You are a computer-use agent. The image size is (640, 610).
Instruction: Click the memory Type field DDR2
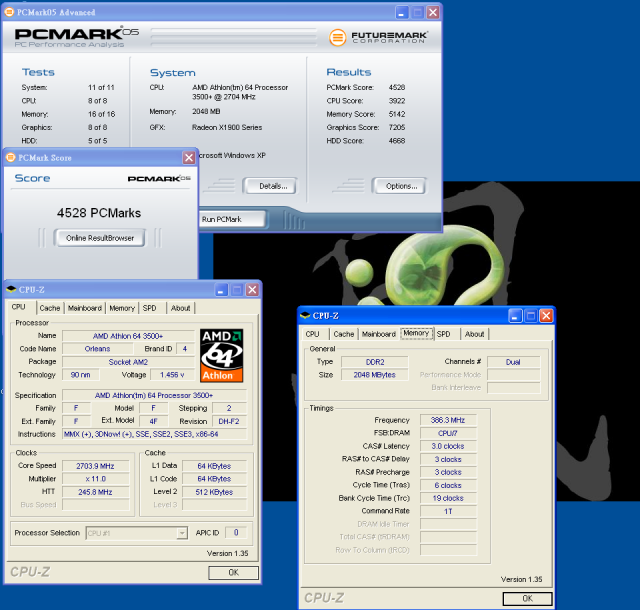click(x=375, y=362)
